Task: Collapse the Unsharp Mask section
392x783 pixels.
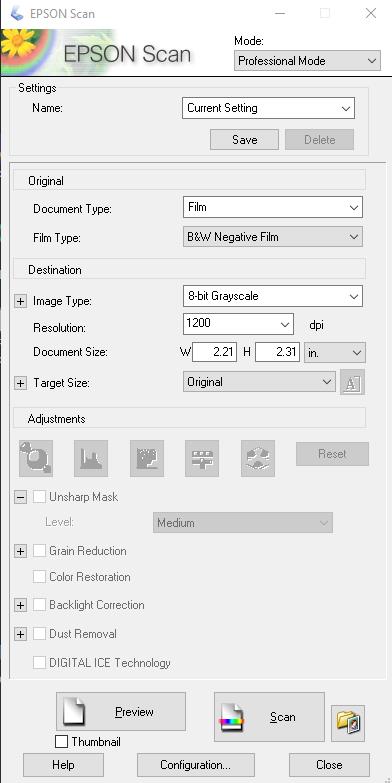Action: [20, 497]
